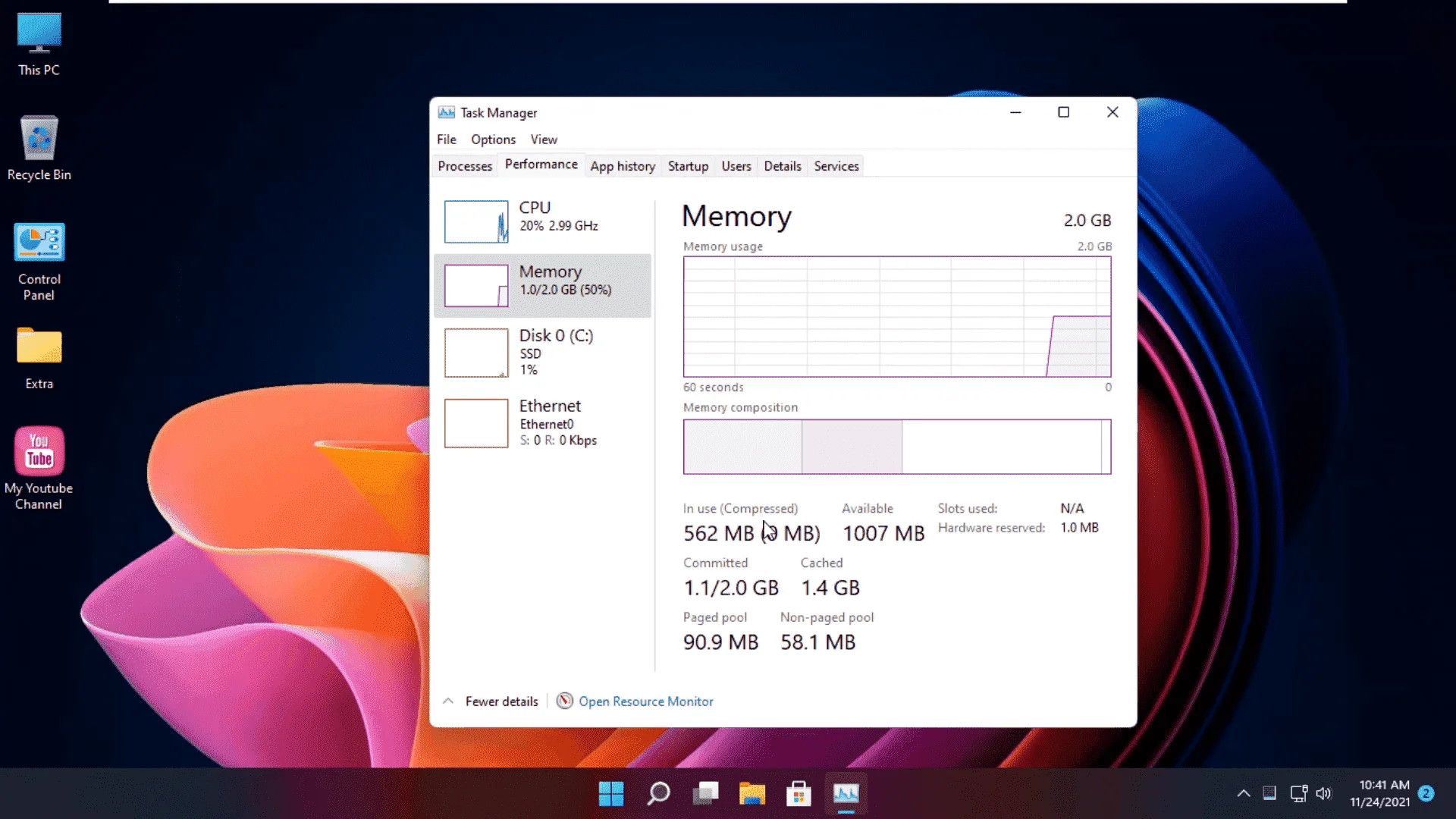The image size is (1456, 819).
Task: Click the network tray icon
Action: click(1298, 793)
